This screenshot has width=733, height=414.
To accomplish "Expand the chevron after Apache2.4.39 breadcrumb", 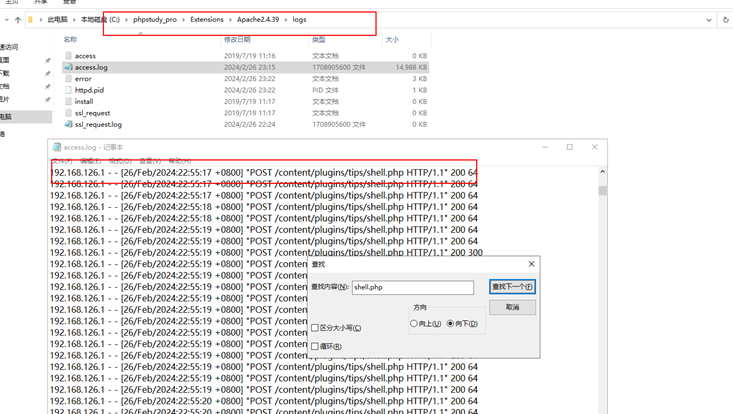I will tap(286, 20).
